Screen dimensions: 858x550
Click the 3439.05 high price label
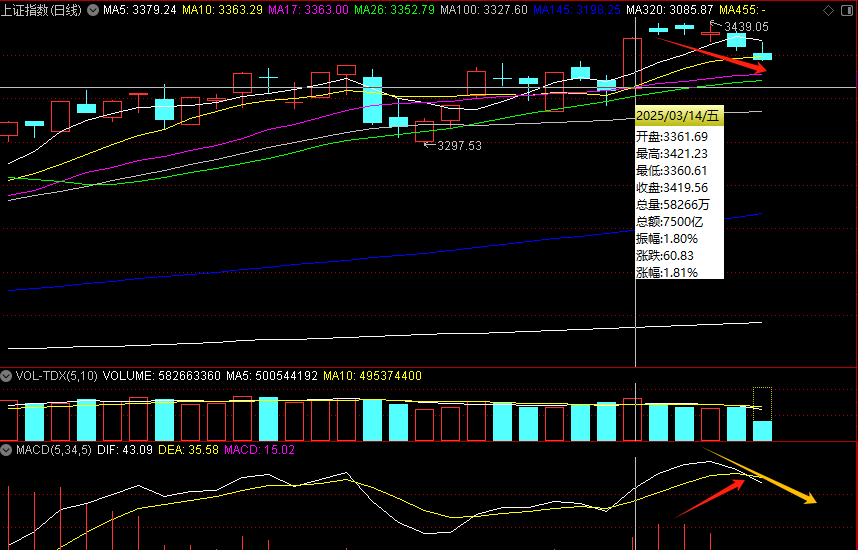pos(746,26)
